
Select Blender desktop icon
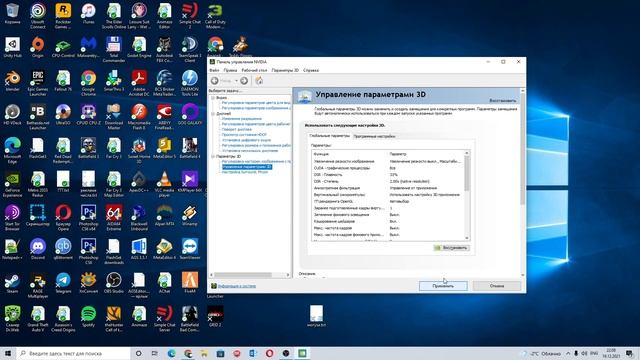point(12,81)
